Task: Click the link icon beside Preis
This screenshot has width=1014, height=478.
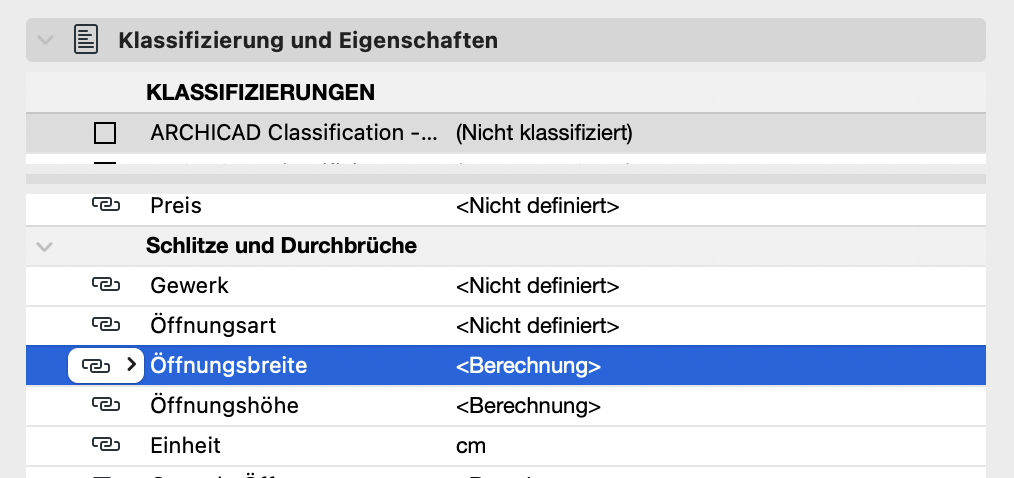Action: point(105,206)
